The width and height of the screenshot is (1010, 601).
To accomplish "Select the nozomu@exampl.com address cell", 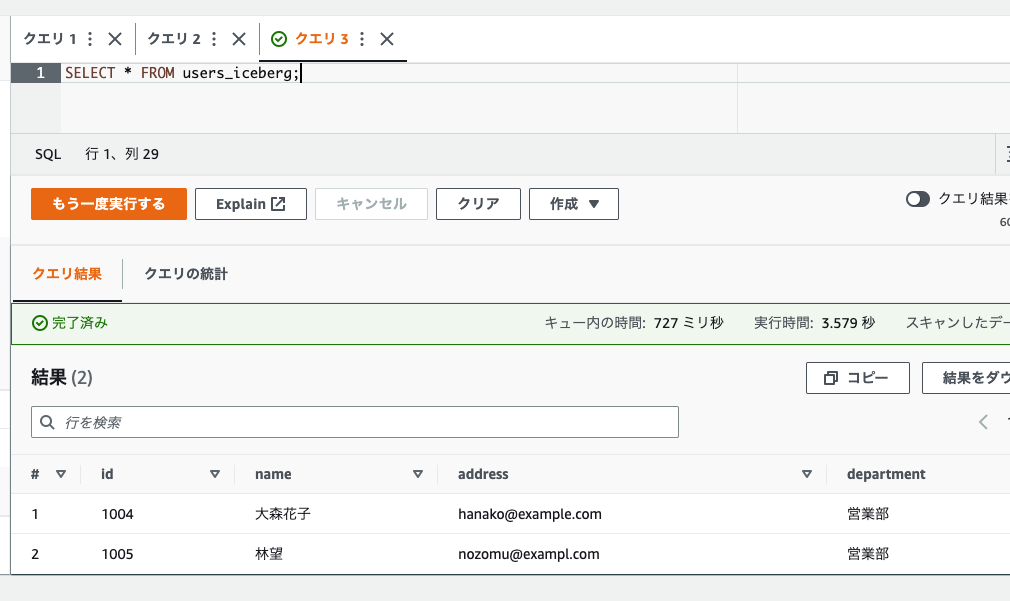I will click(528, 554).
